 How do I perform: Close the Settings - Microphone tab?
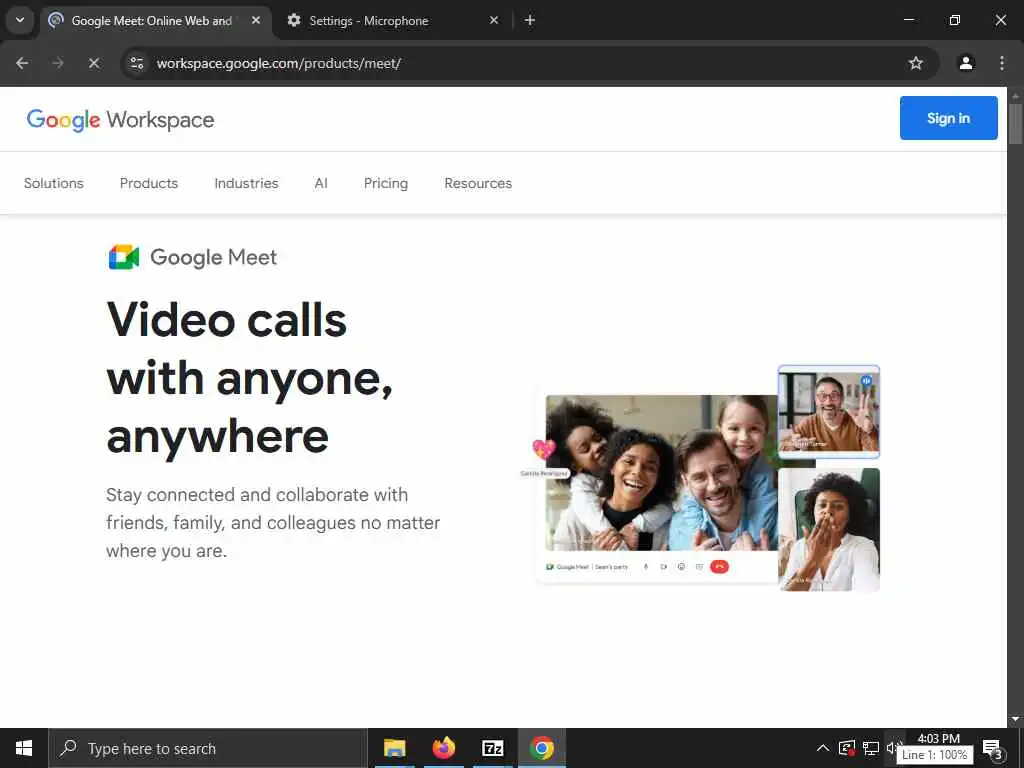pyautogui.click(x=494, y=20)
